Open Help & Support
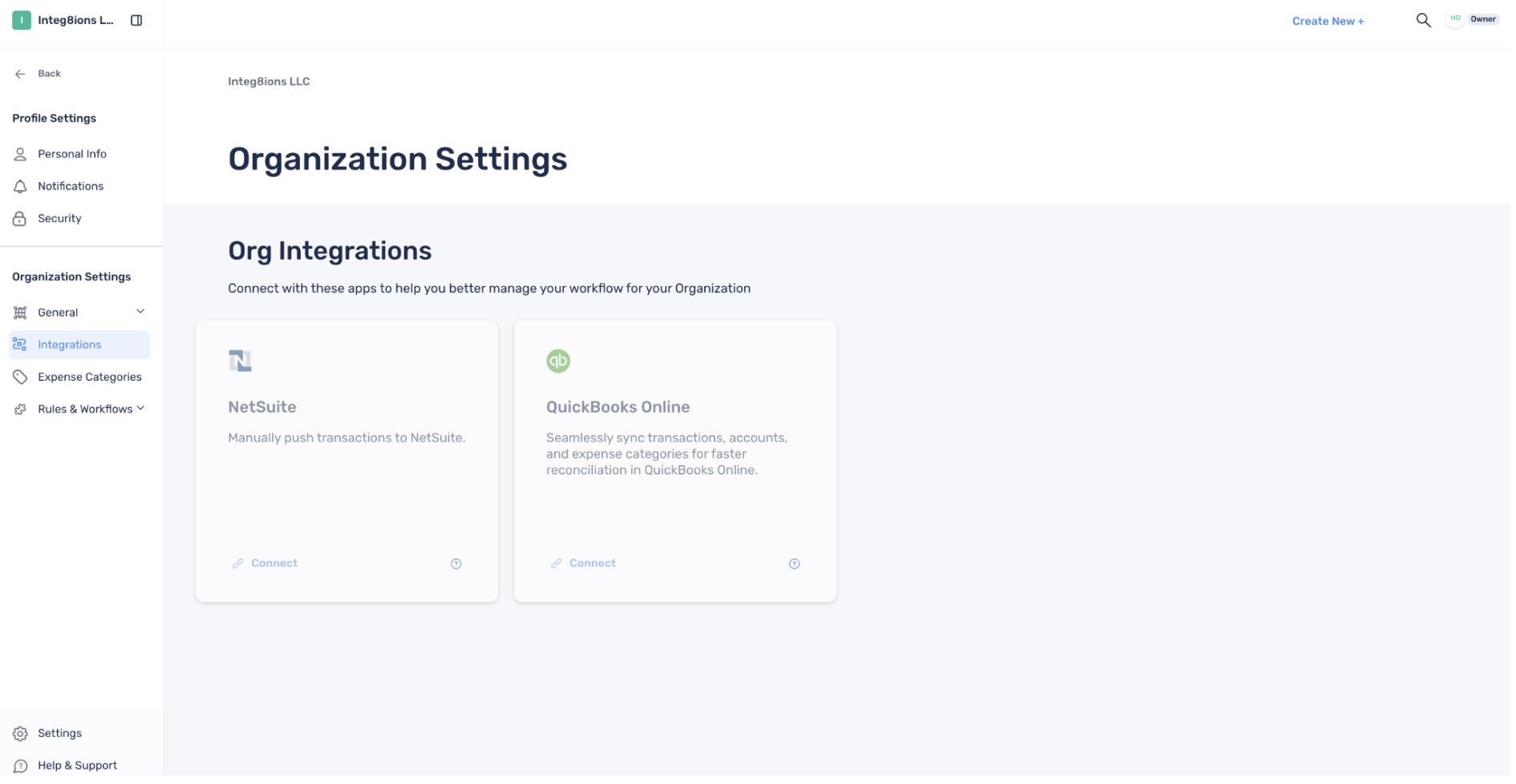Screen dimensions: 1516x784 (79, 766)
